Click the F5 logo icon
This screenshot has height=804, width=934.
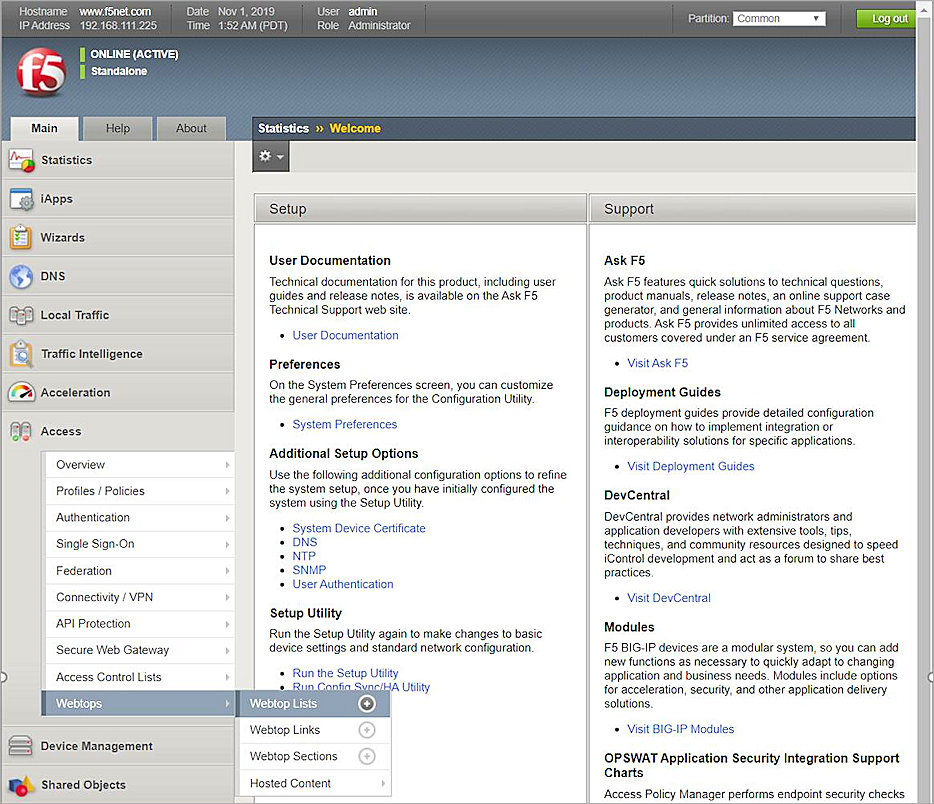pos(41,73)
